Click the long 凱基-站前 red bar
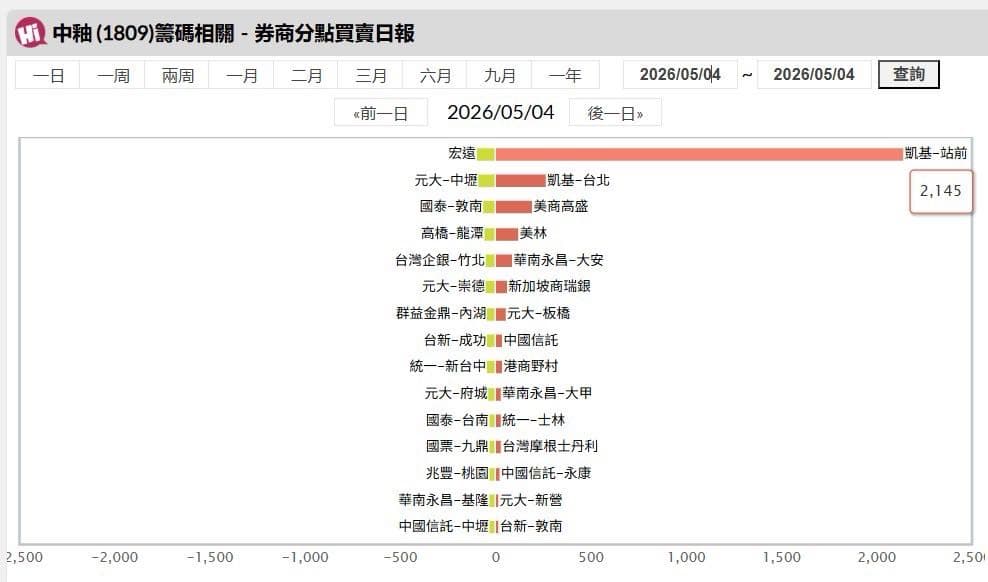988x582 pixels. click(699, 154)
